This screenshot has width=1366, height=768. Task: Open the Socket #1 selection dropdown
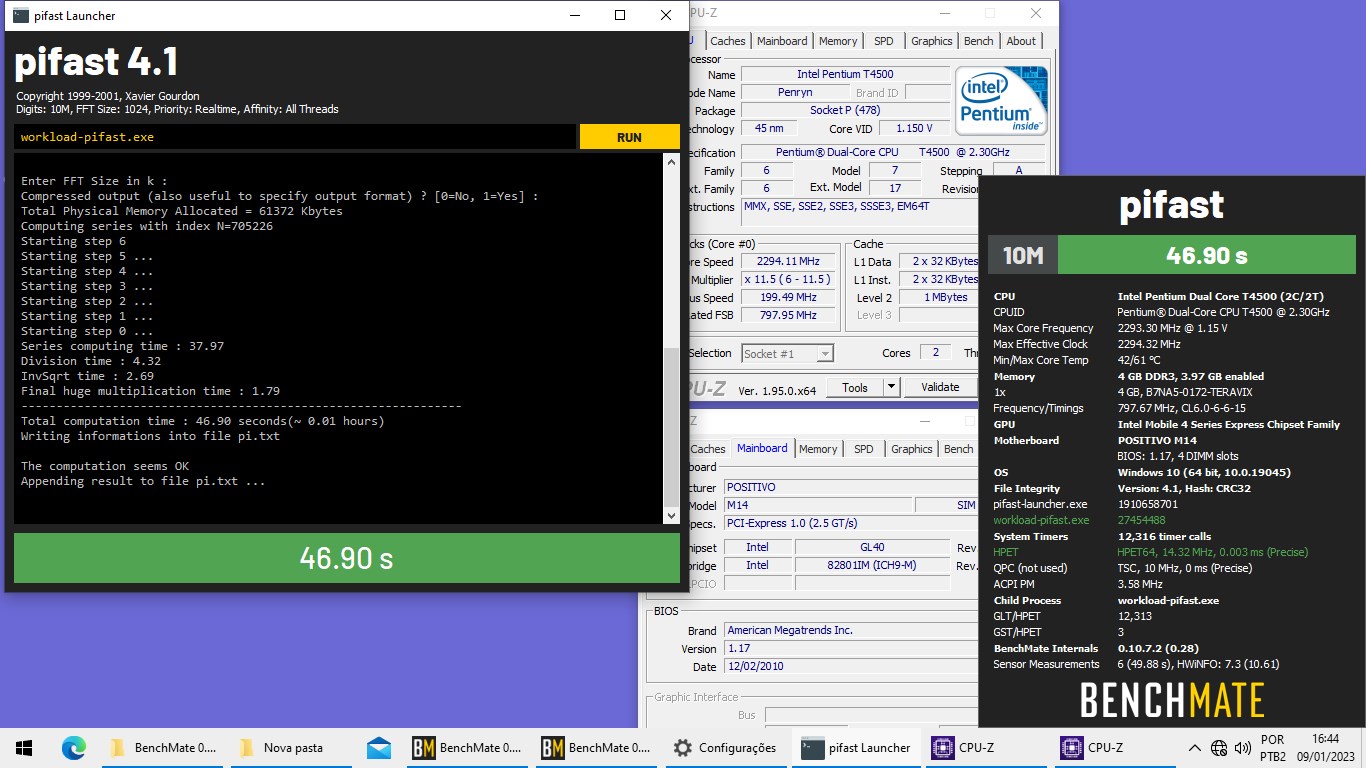point(788,353)
